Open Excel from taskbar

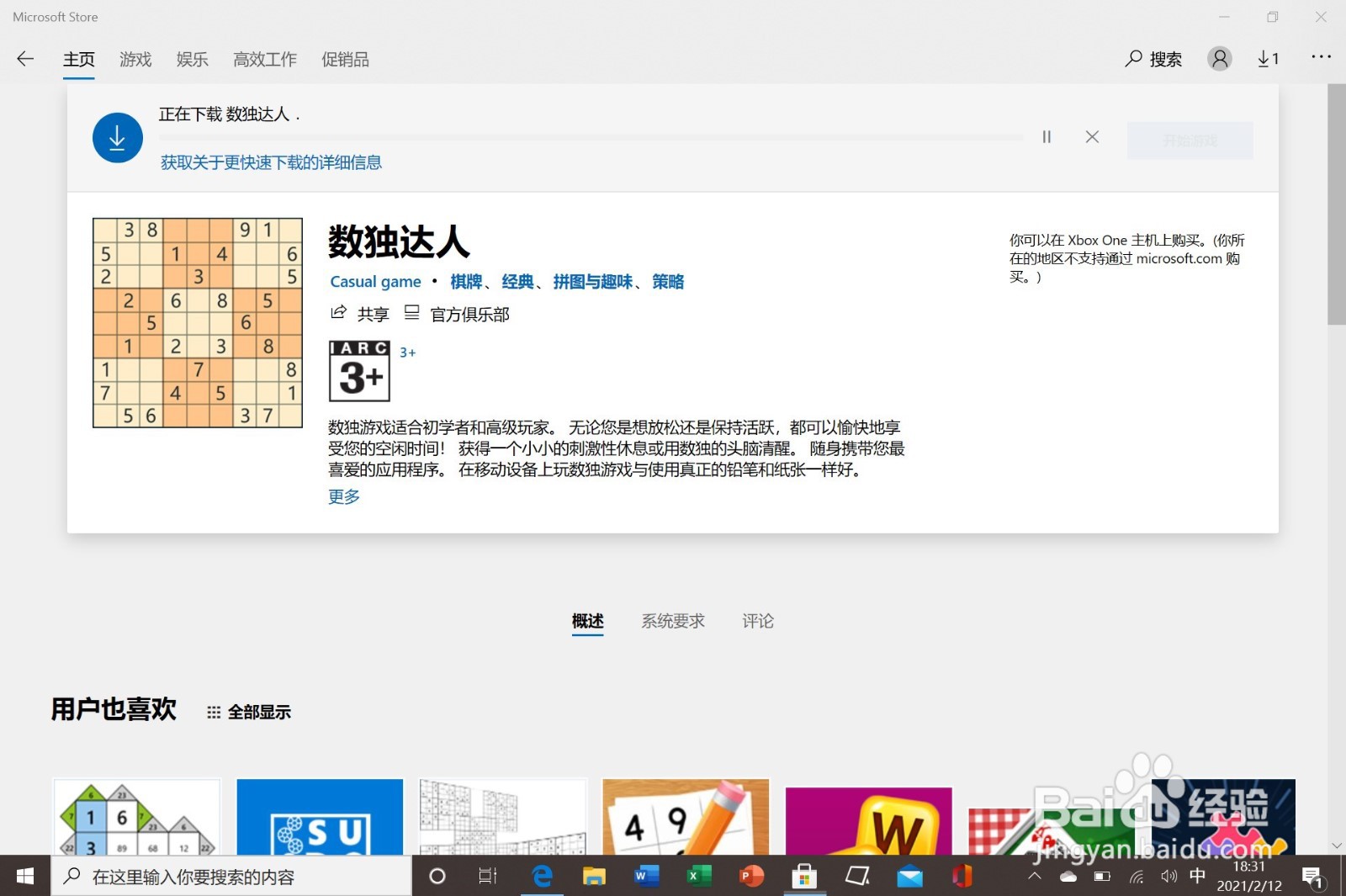pyautogui.click(x=698, y=877)
